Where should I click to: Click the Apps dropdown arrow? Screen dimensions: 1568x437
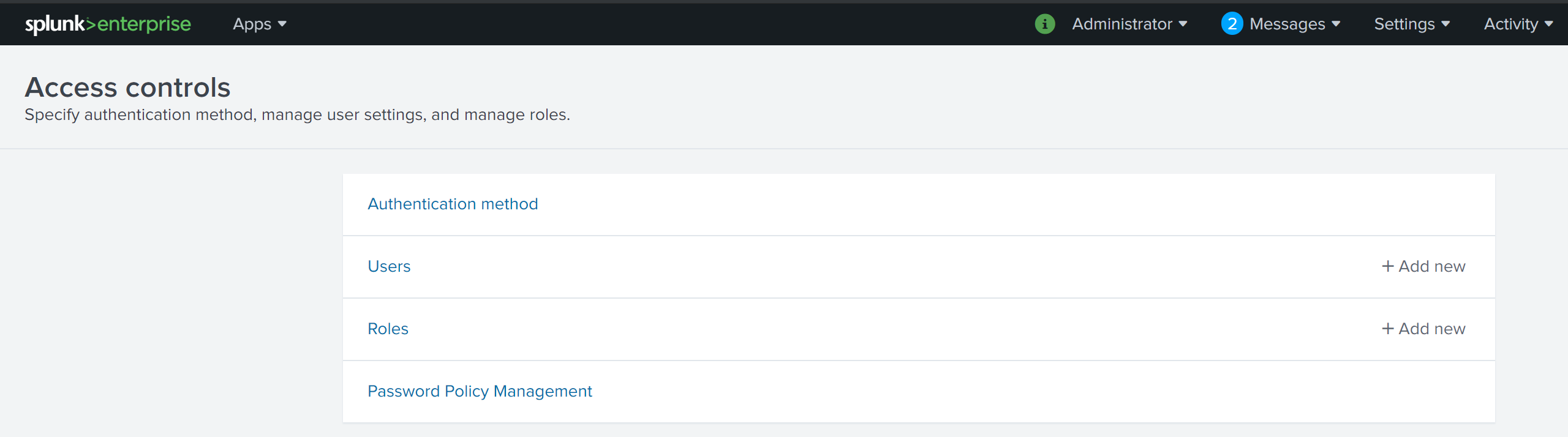click(x=282, y=24)
